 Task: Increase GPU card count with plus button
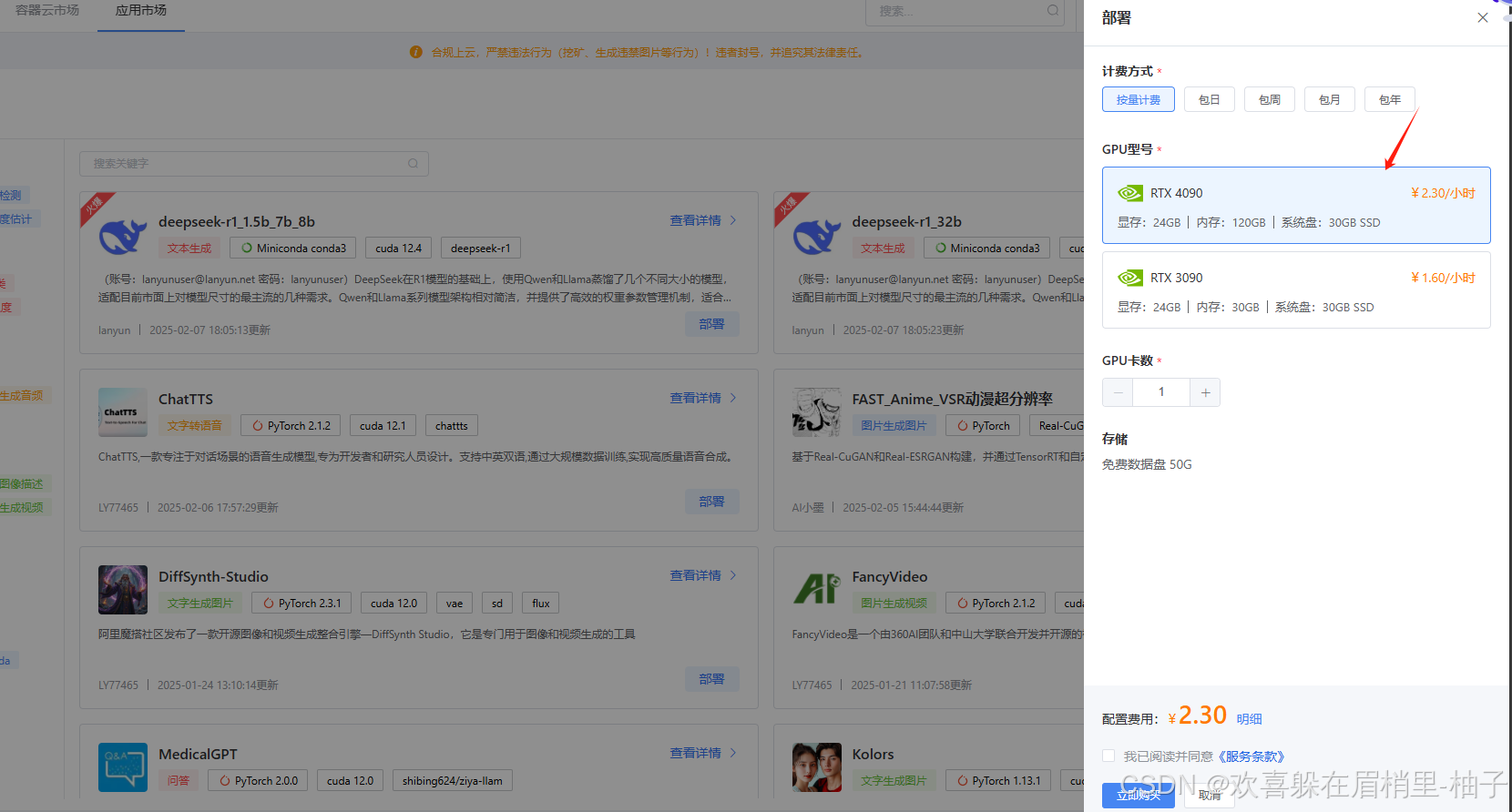coord(1205,392)
